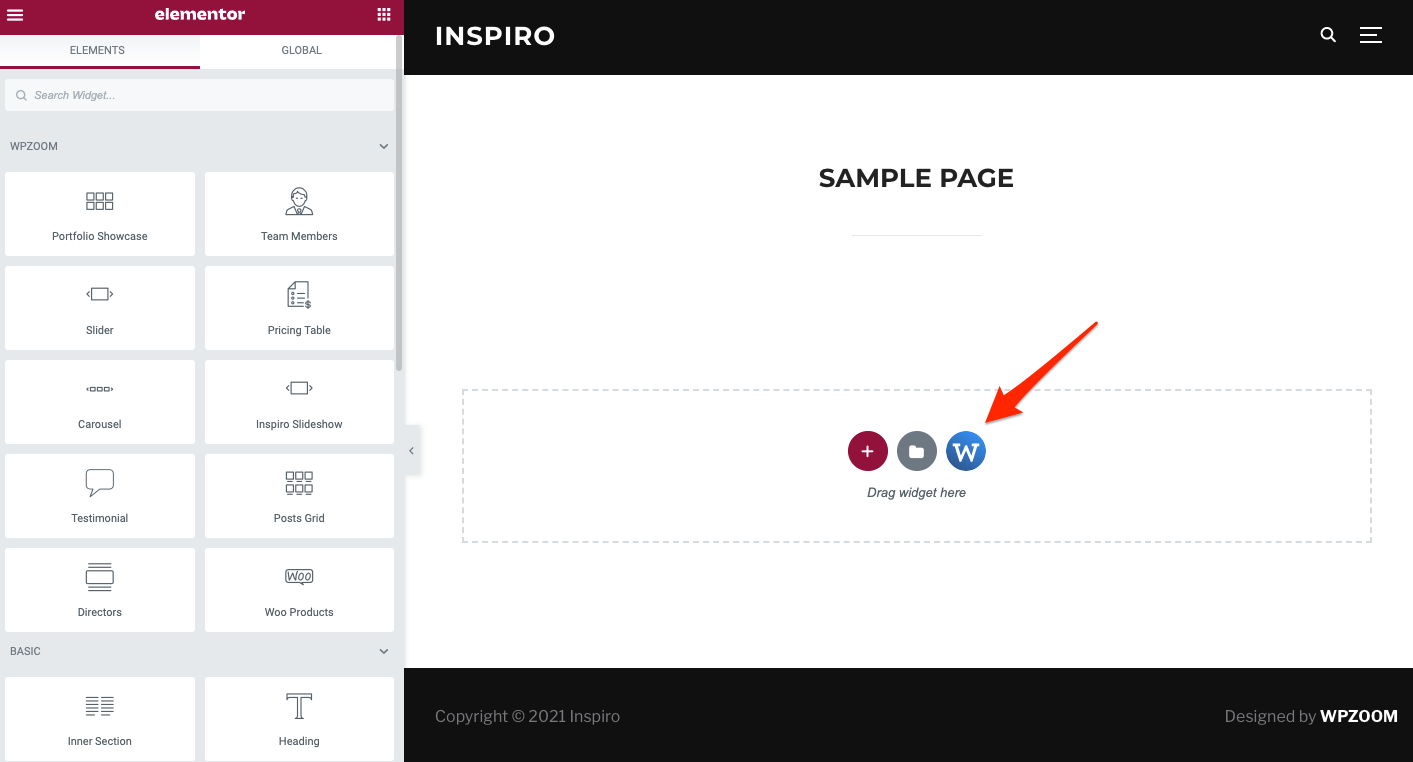The image size is (1413, 762).
Task: Choose the Pricing Table widget
Action: click(299, 307)
